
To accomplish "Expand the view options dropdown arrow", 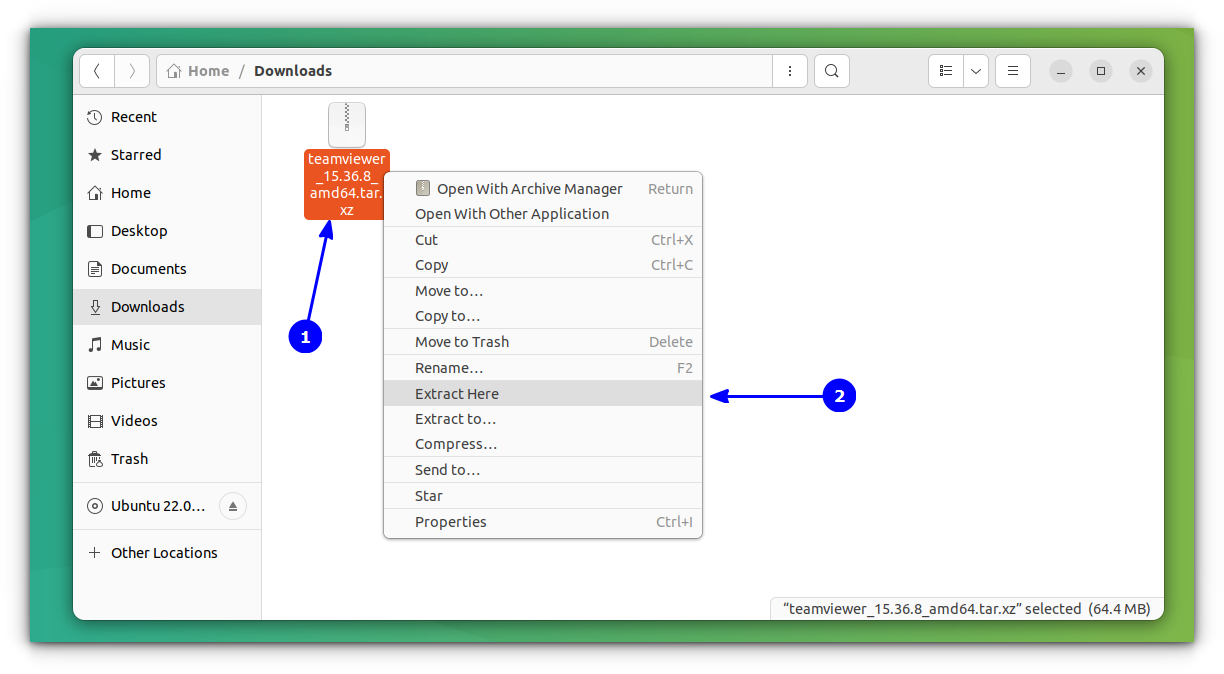I will pyautogui.click(x=976, y=71).
